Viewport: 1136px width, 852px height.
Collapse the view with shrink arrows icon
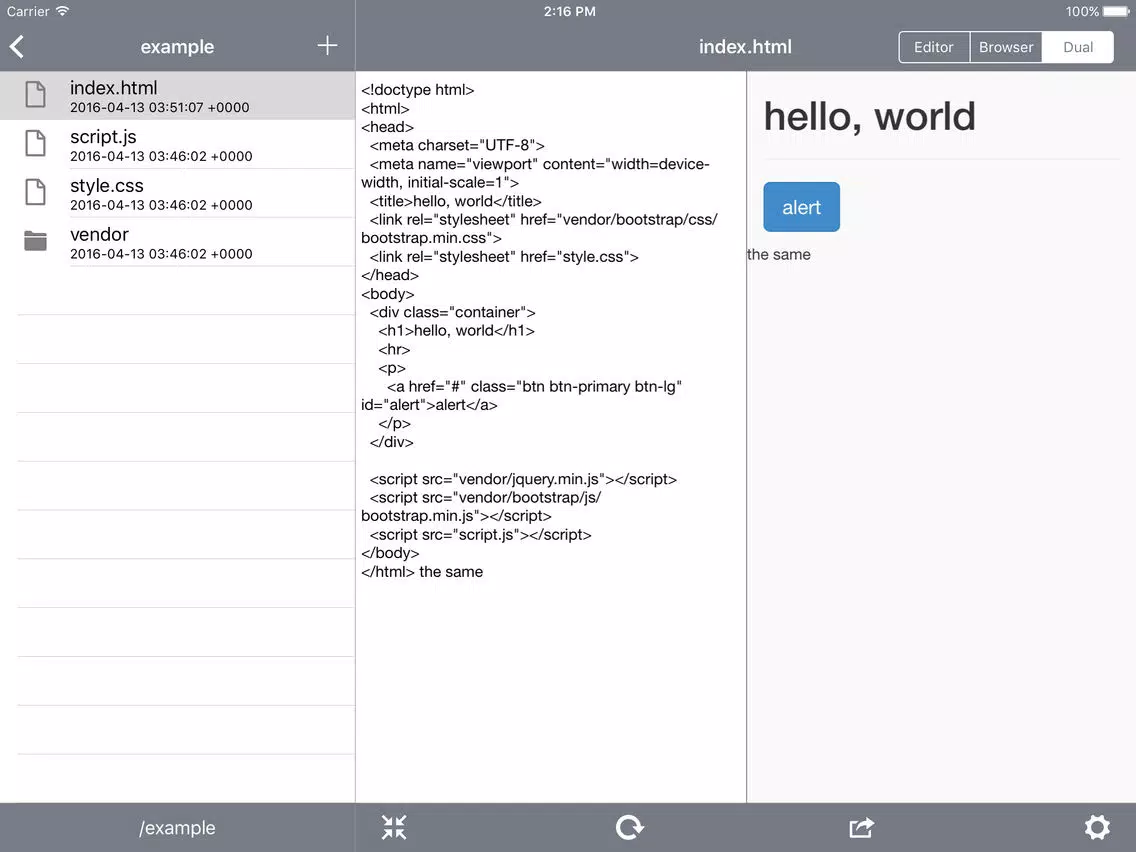tap(394, 827)
